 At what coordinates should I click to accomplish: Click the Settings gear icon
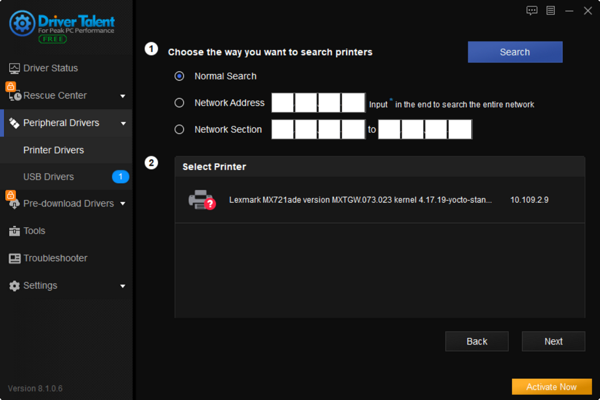click(14, 286)
